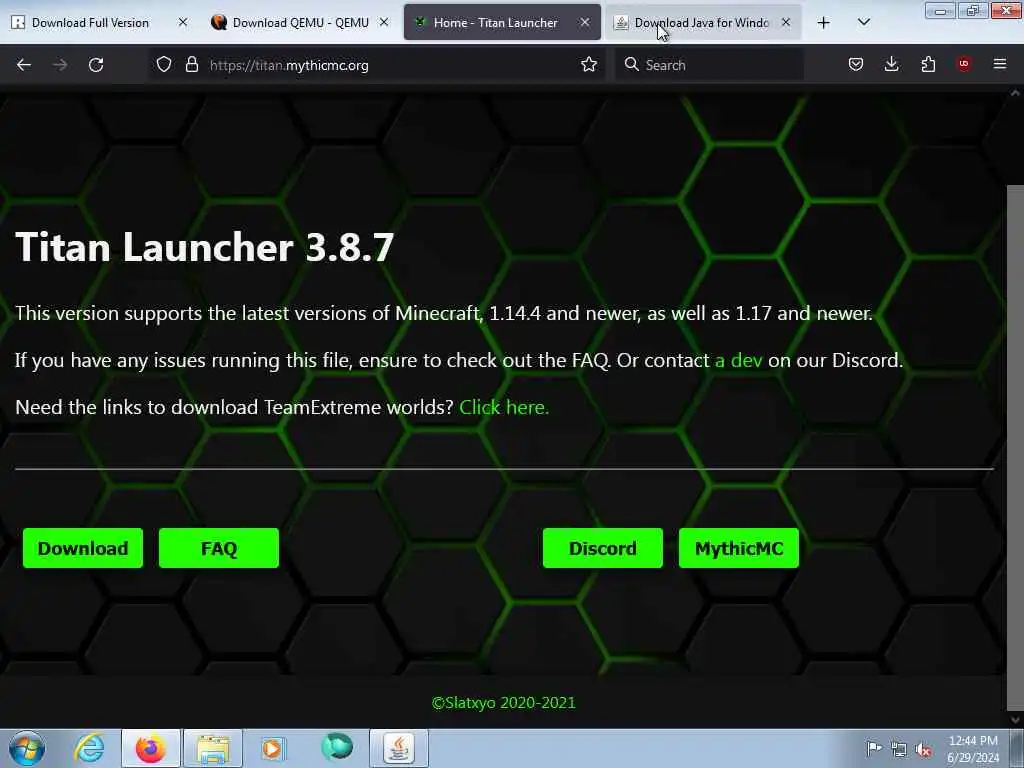Open the Action Center flag tray icon
Image resolution: width=1024 pixels, height=768 pixels.
click(874, 748)
